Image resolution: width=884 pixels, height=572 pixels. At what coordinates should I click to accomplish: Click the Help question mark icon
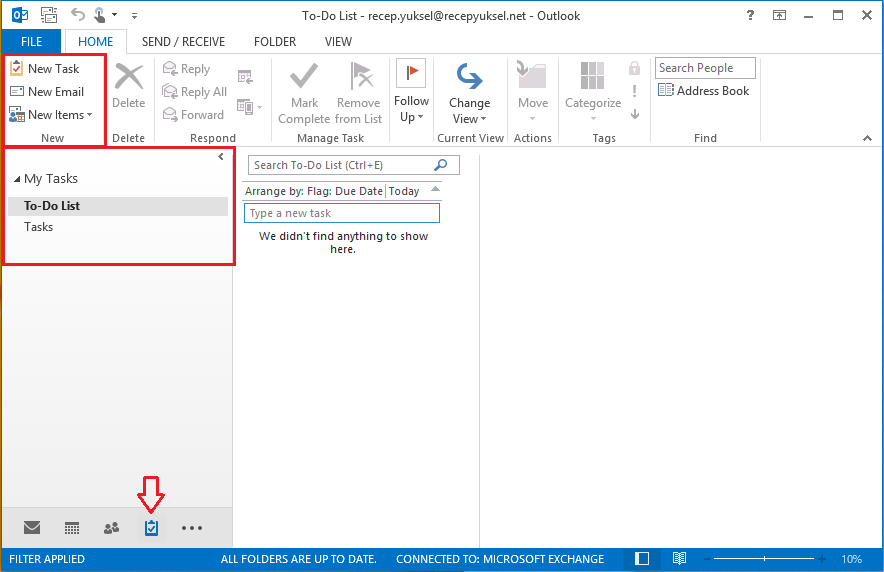pos(750,15)
